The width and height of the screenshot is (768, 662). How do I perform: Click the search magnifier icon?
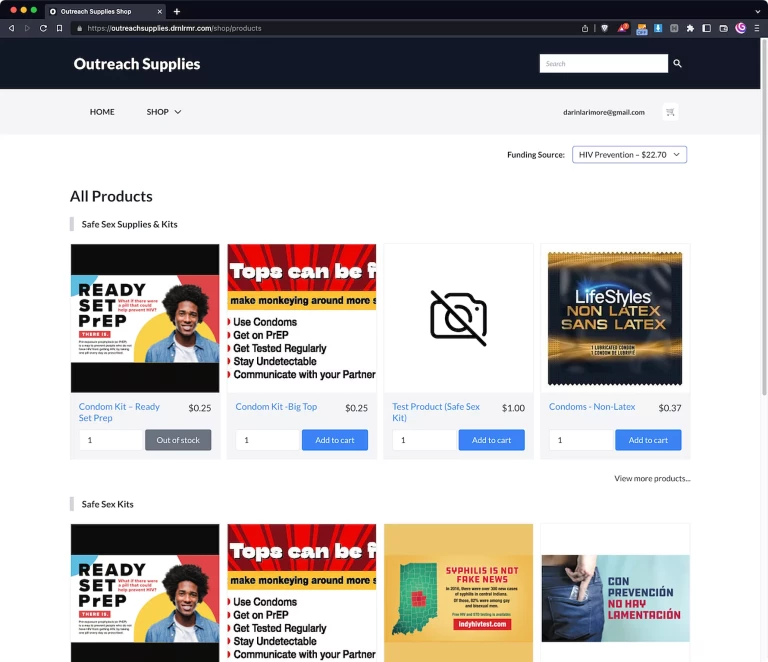tap(677, 63)
